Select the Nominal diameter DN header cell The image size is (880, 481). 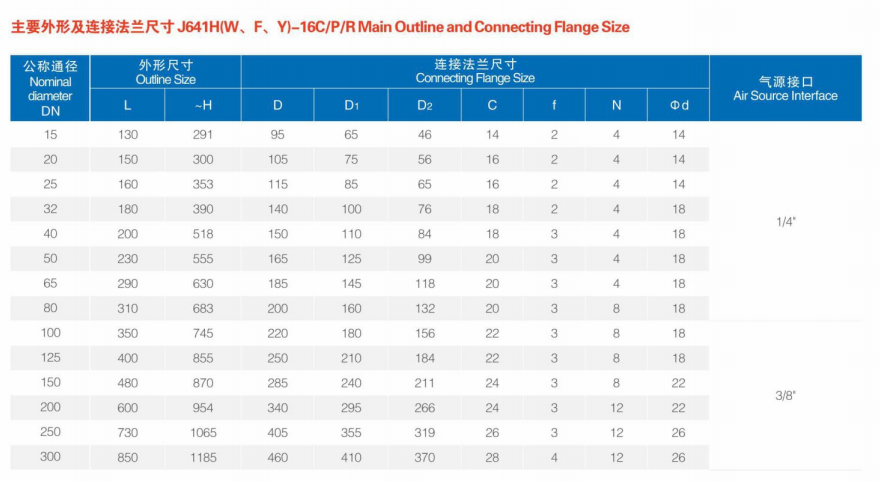pos(51,88)
